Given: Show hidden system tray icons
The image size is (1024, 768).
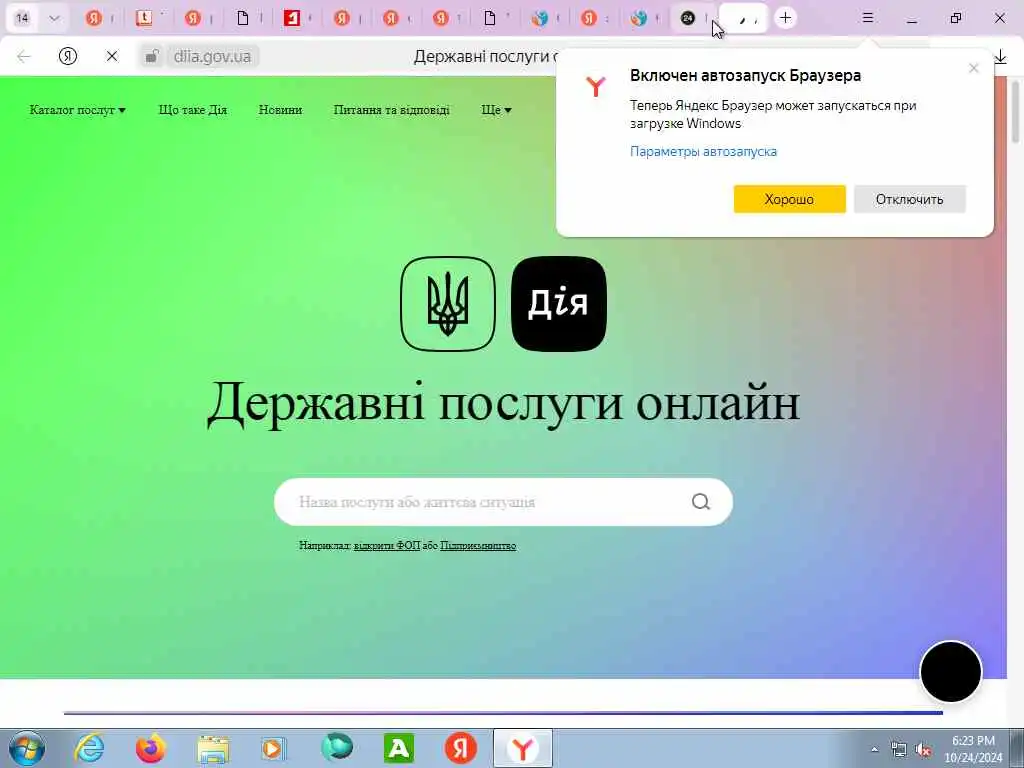Looking at the screenshot, I should 874,749.
